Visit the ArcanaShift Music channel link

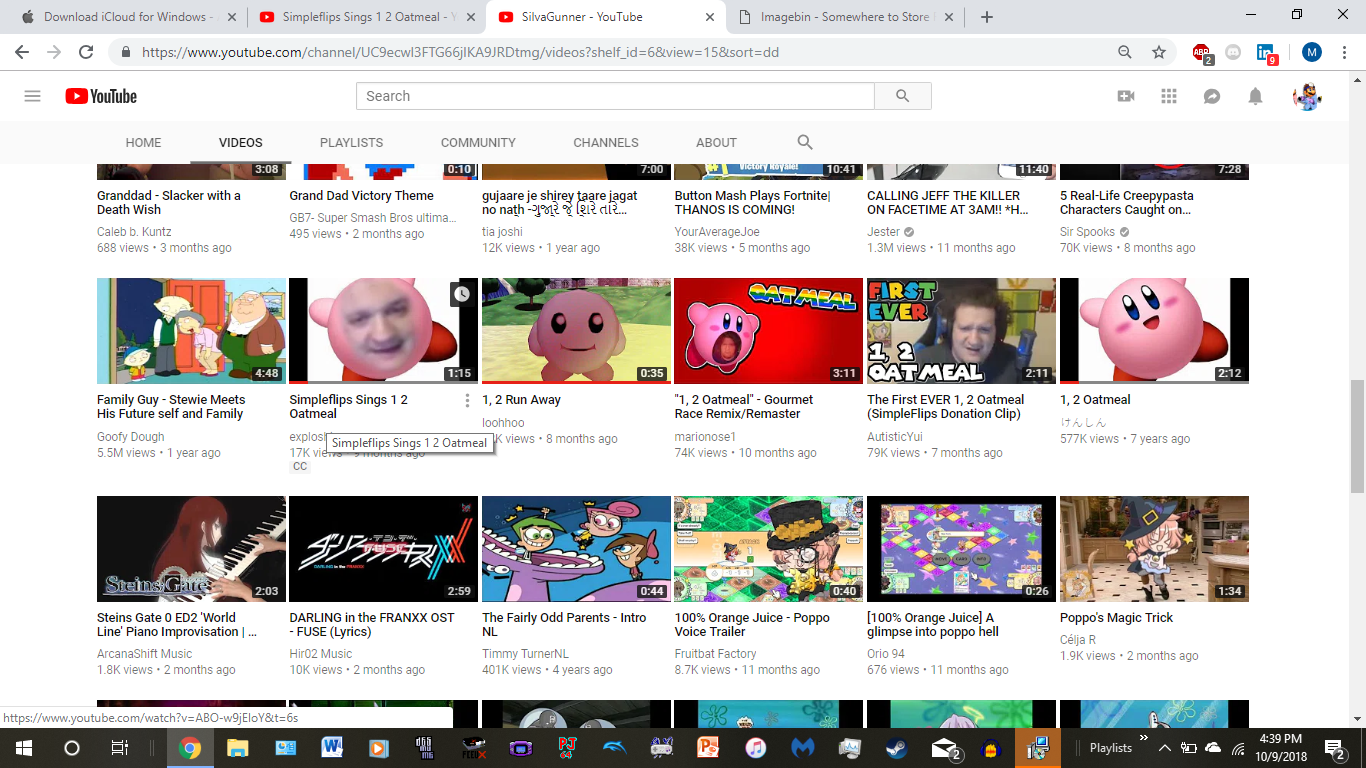tap(144, 654)
